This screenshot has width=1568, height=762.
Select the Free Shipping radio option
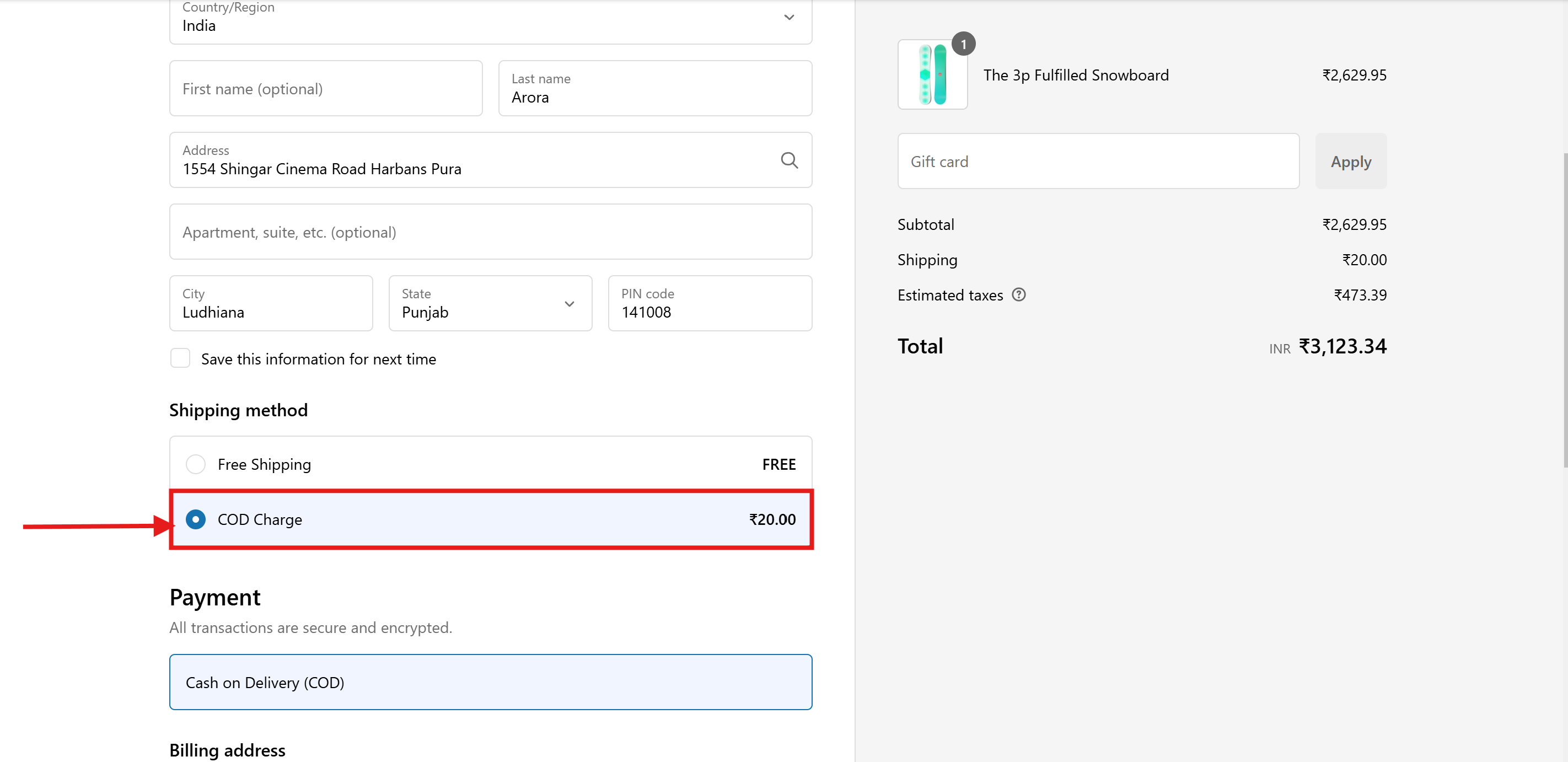pyautogui.click(x=195, y=464)
